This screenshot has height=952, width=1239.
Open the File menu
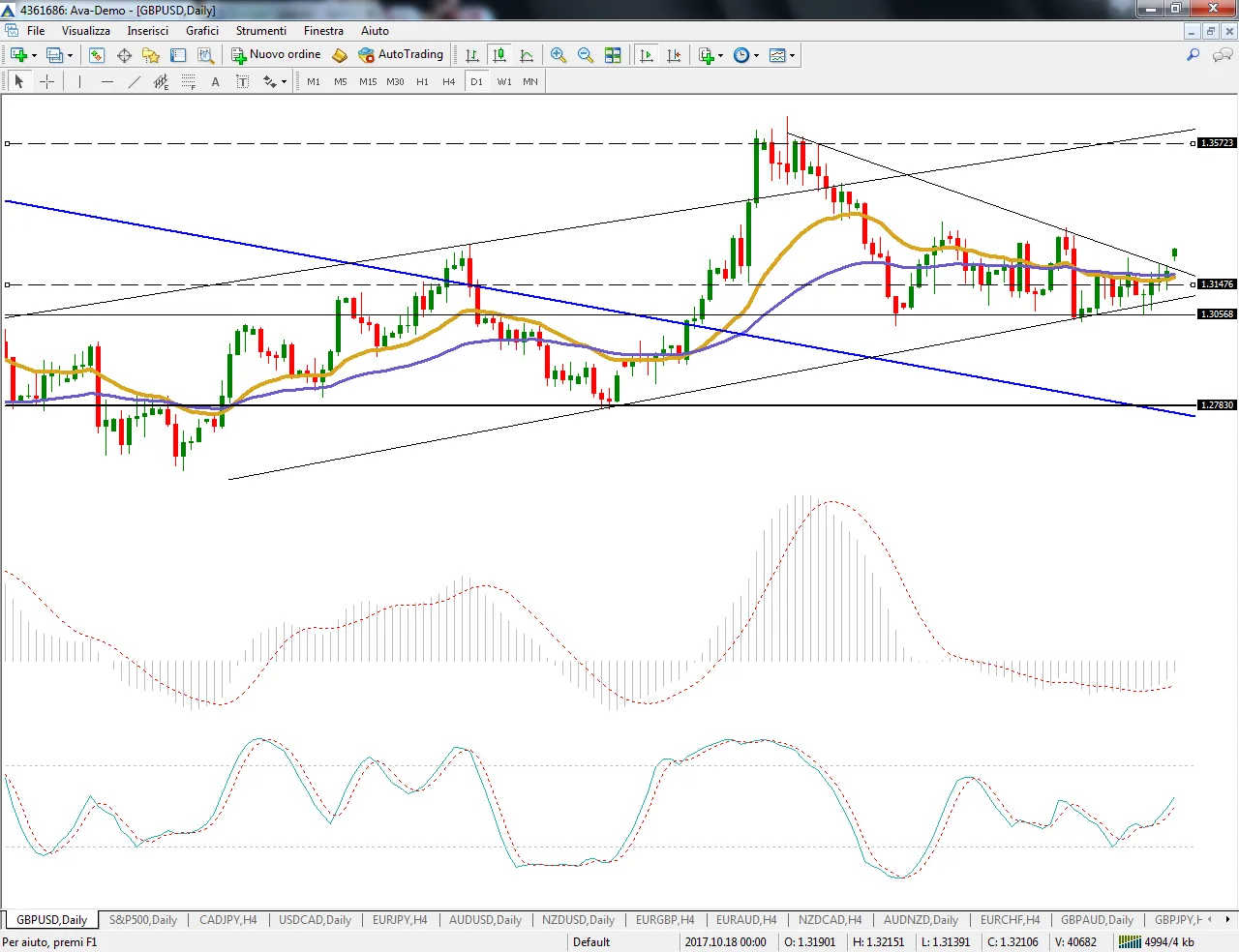coord(36,31)
